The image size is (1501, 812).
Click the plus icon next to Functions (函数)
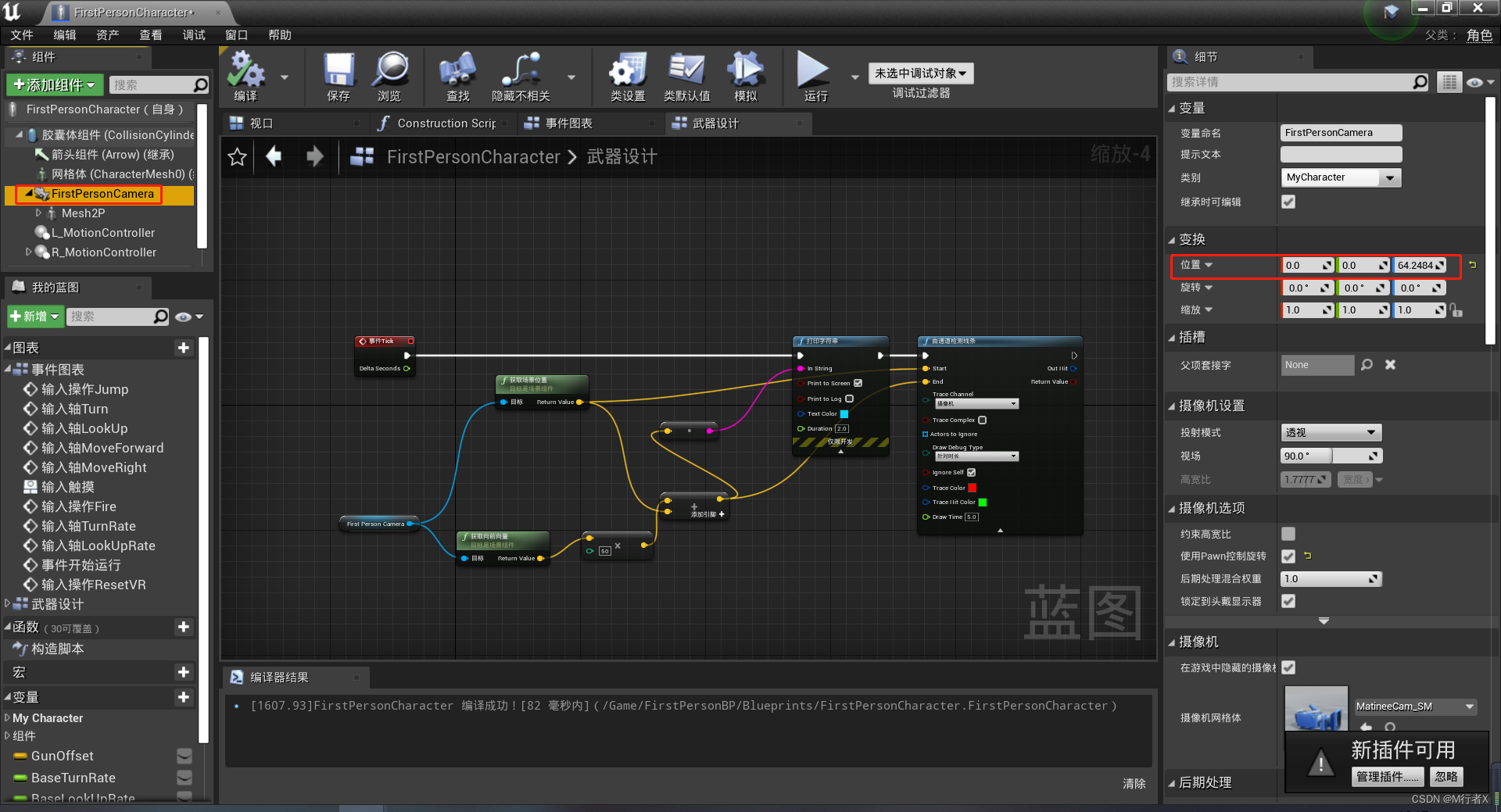click(x=184, y=627)
